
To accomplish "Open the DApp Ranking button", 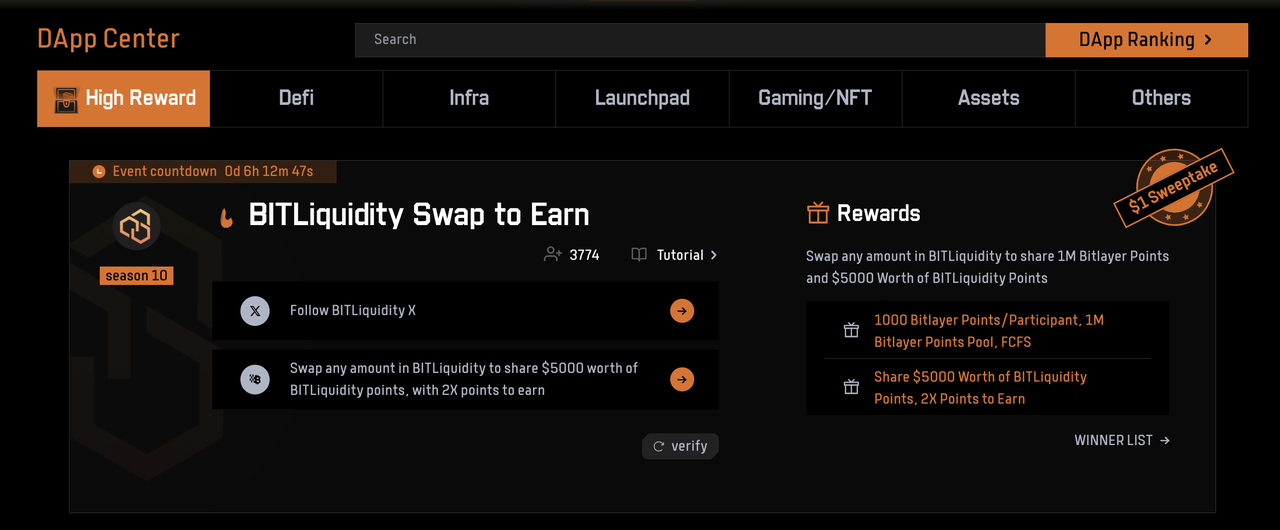I will click(x=1146, y=40).
